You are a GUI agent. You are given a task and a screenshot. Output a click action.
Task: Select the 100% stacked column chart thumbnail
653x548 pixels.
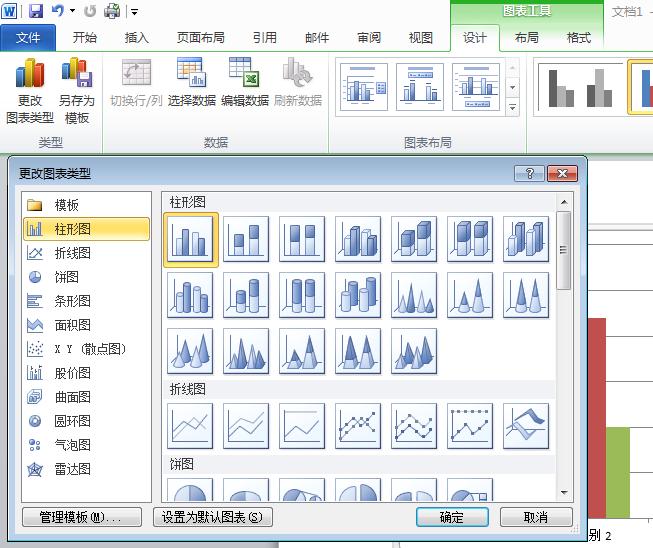coord(302,239)
